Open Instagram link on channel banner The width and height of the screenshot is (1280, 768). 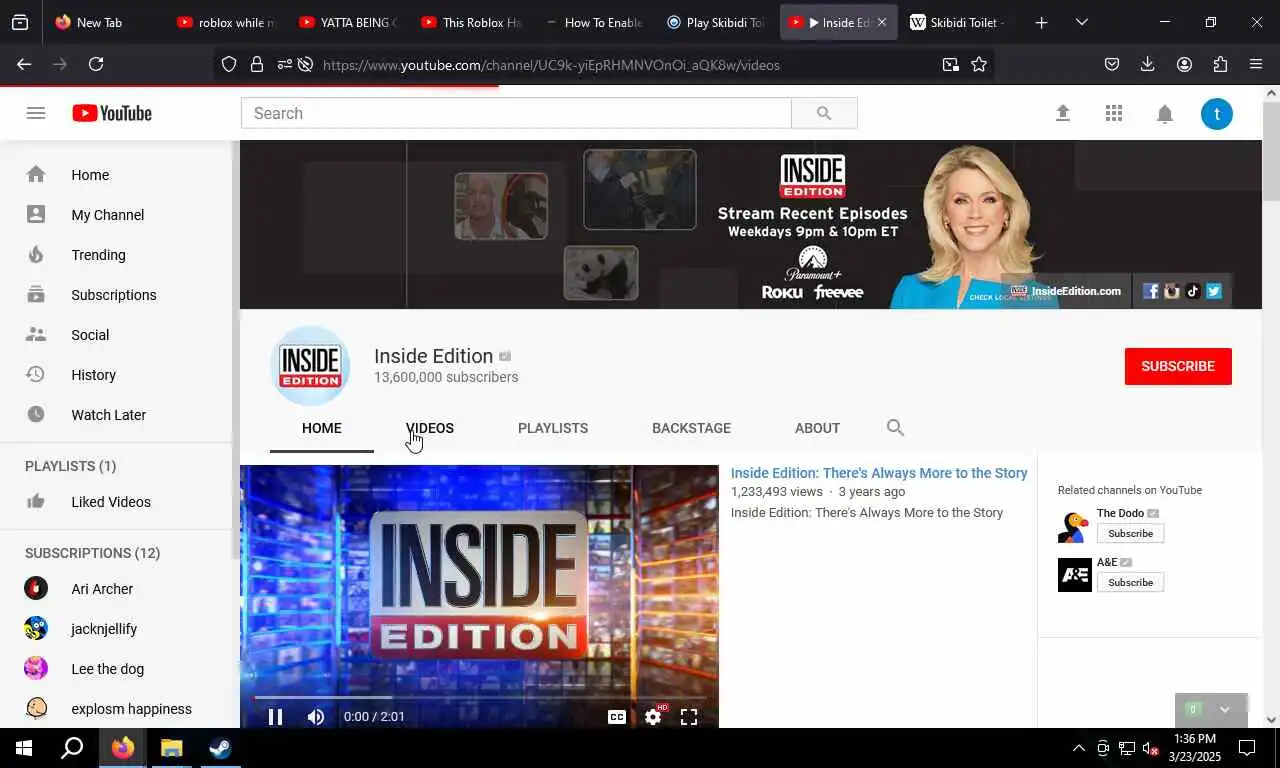[x=1172, y=291]
